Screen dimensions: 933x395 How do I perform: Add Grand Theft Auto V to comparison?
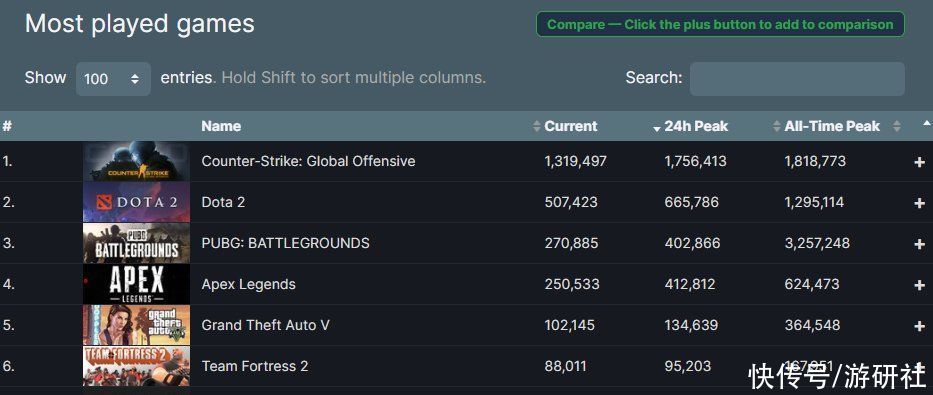coord(919,326)
